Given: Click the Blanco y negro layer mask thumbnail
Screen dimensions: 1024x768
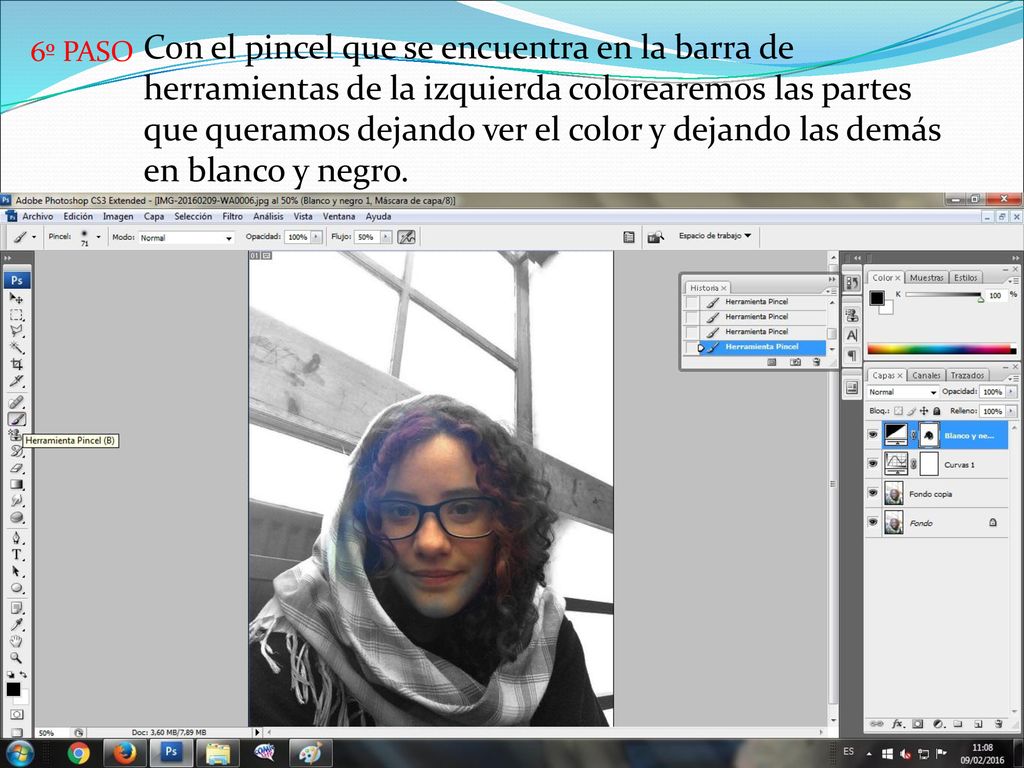Looking at the screenshot, I should click(x=928, y=435).
